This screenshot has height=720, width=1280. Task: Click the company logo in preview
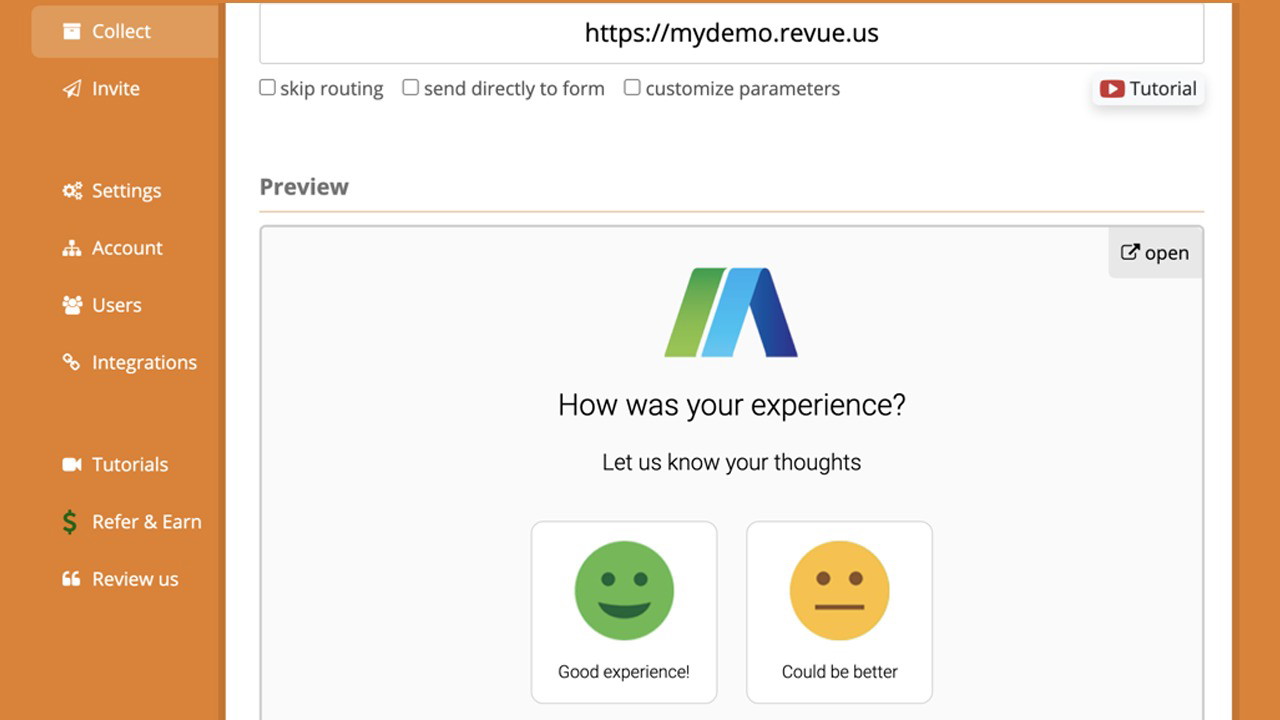tap(731, 312)
